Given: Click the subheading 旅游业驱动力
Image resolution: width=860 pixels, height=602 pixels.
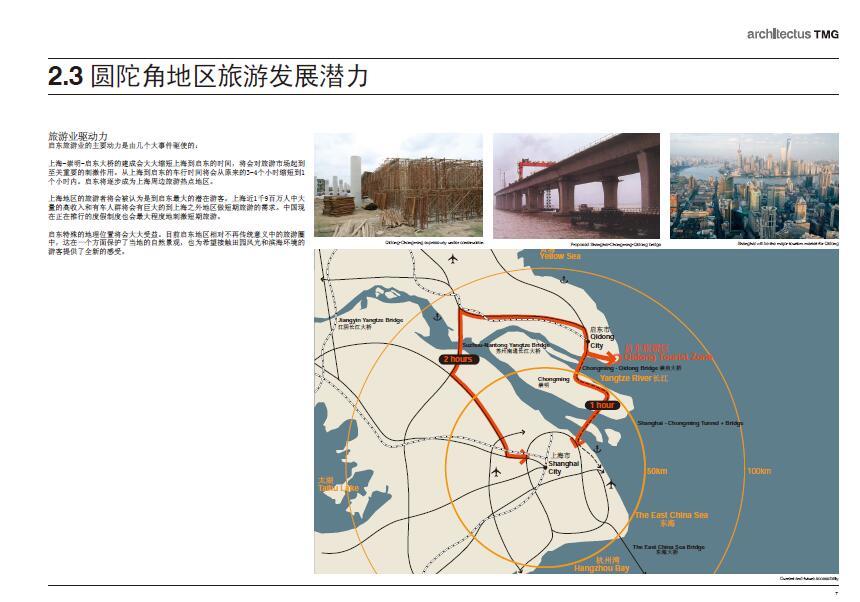Looking at the screenshot, I should tap(78, 136).
